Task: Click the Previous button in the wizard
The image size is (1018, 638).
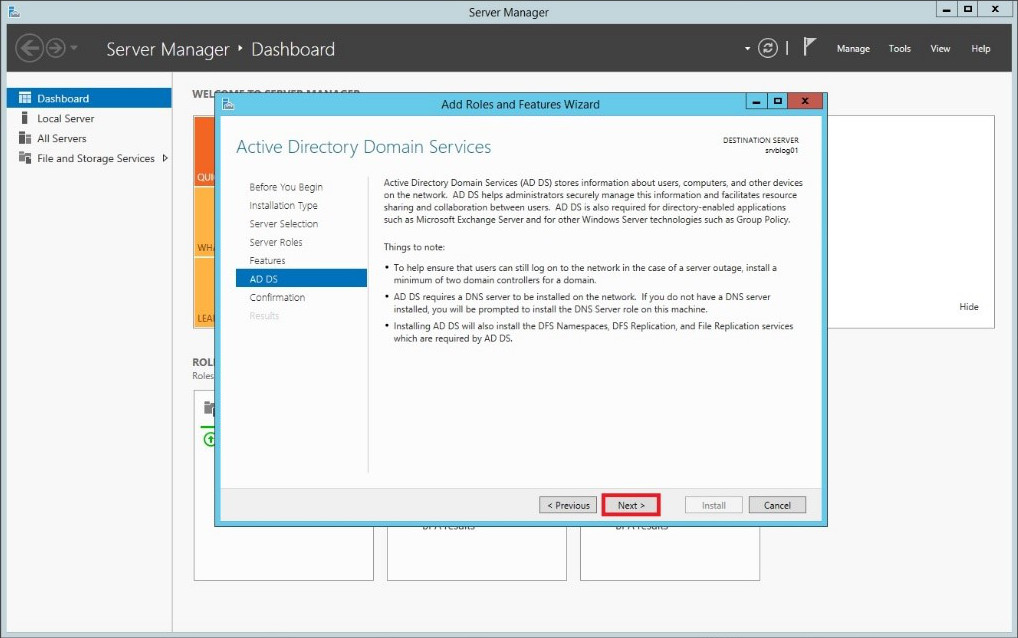Action: tap(568, 505)
